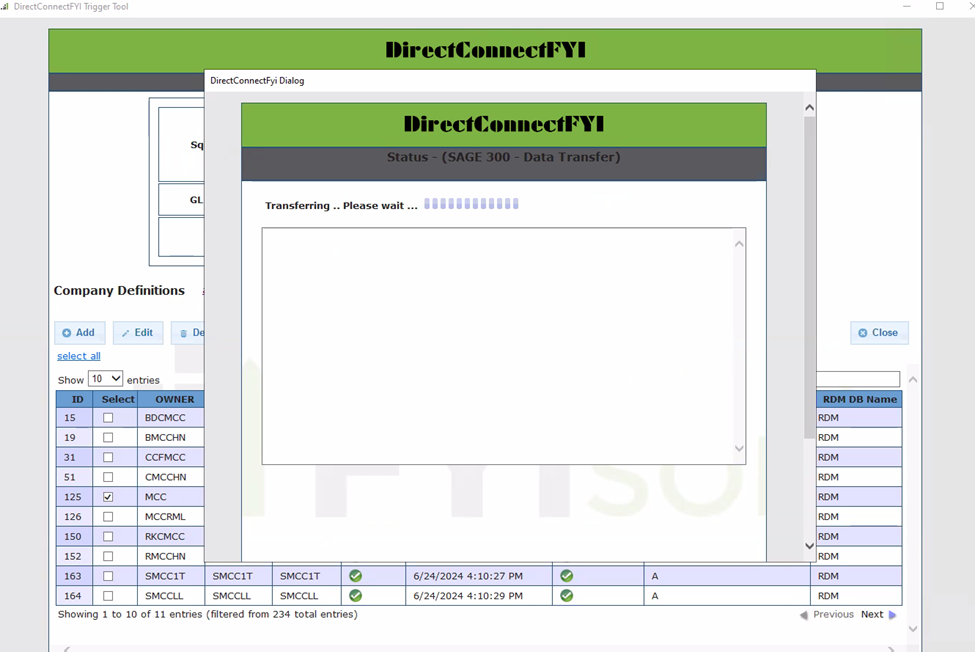Click the transfer progress bar indicator
Image resolution: width=975 pixels, height=652 pixels.
click(x=471, y=204)
